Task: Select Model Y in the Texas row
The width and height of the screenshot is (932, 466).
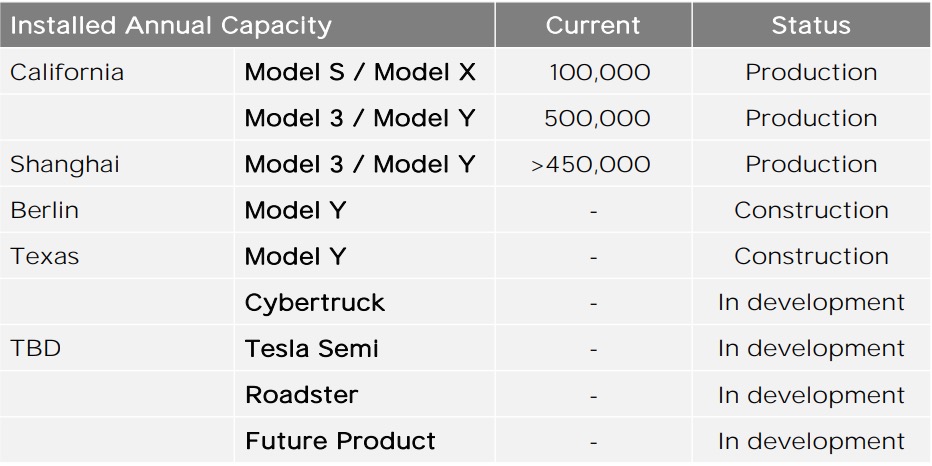Action: (295, 257)
